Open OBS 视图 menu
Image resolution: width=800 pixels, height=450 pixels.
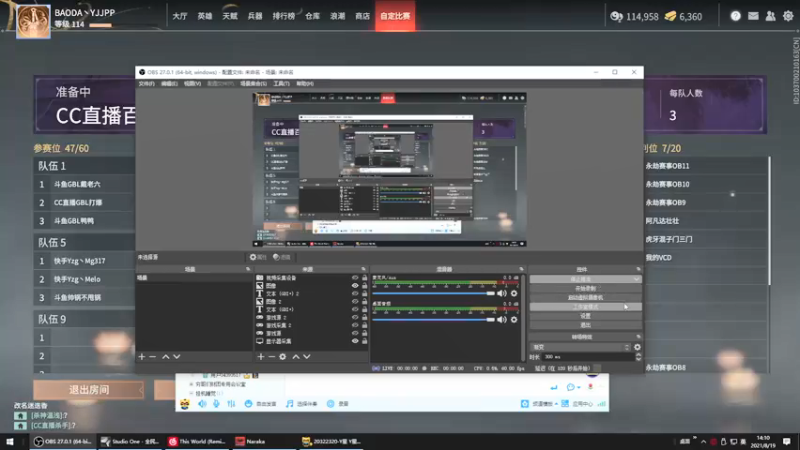pos(192,84)
